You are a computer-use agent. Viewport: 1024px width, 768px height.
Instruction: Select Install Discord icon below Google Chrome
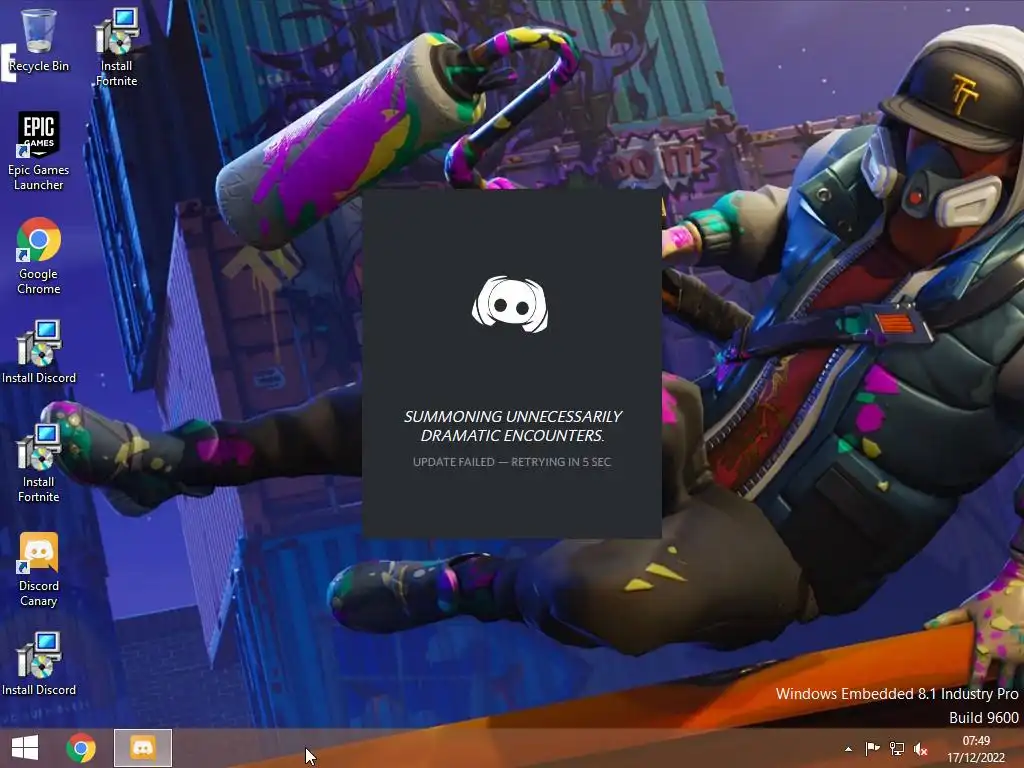tap(39, 351)
